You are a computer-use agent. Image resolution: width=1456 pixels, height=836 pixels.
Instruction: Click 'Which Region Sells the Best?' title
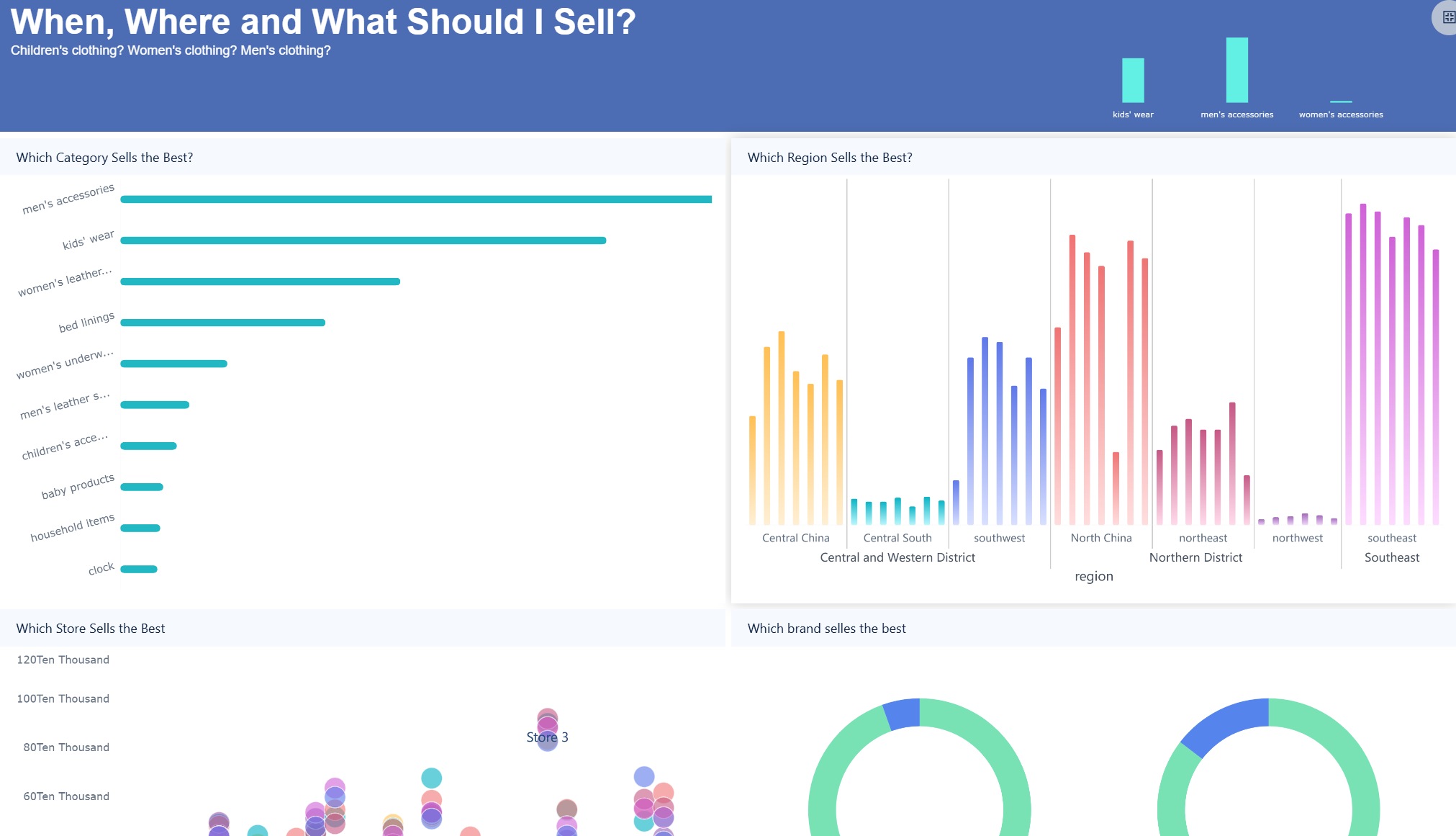coord(829,158)
